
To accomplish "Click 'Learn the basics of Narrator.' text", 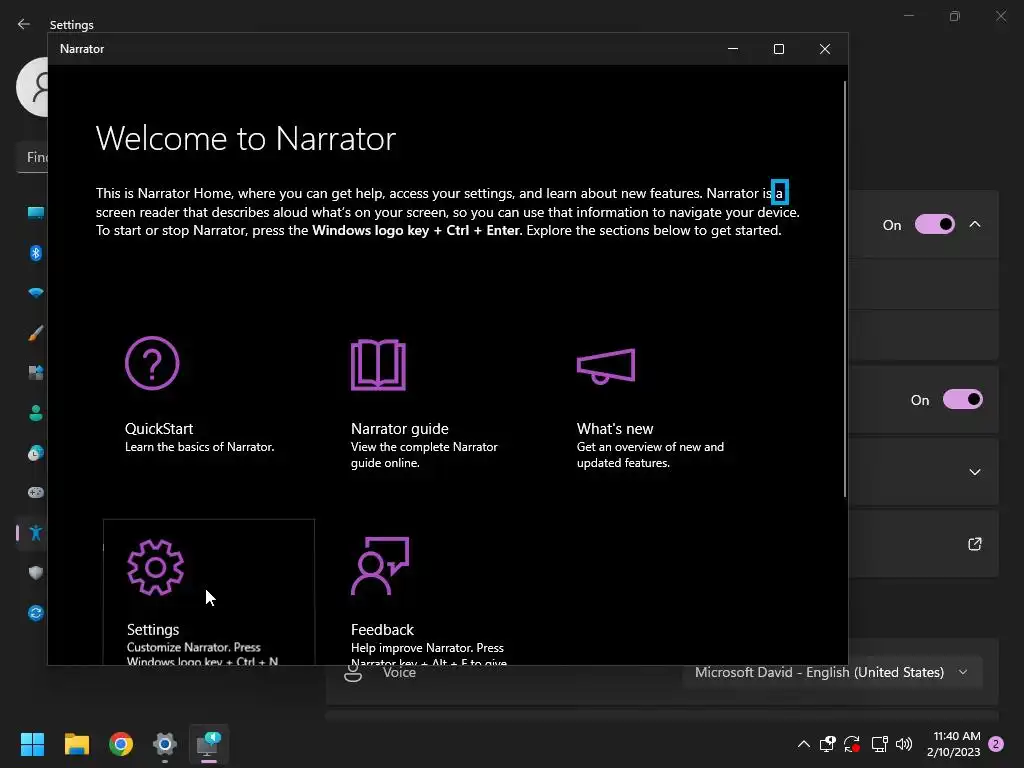I will [x=199, y=447].
